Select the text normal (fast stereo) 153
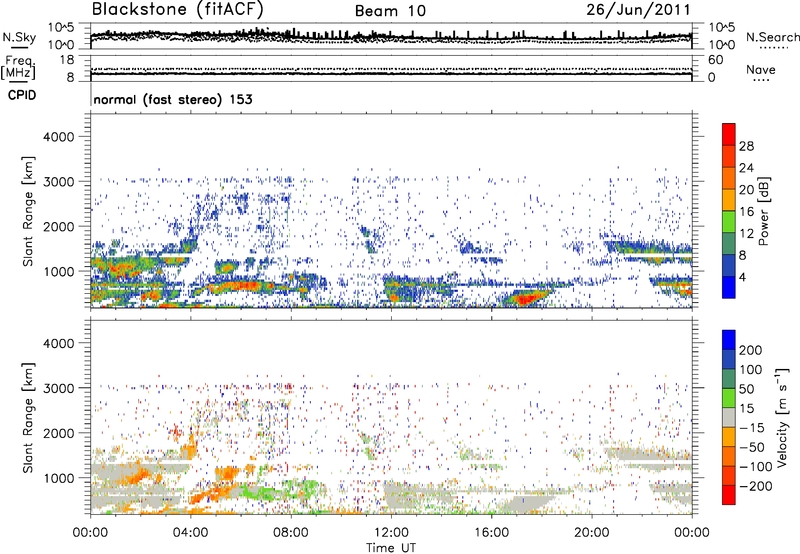800x554 pixels. (173, 99)
